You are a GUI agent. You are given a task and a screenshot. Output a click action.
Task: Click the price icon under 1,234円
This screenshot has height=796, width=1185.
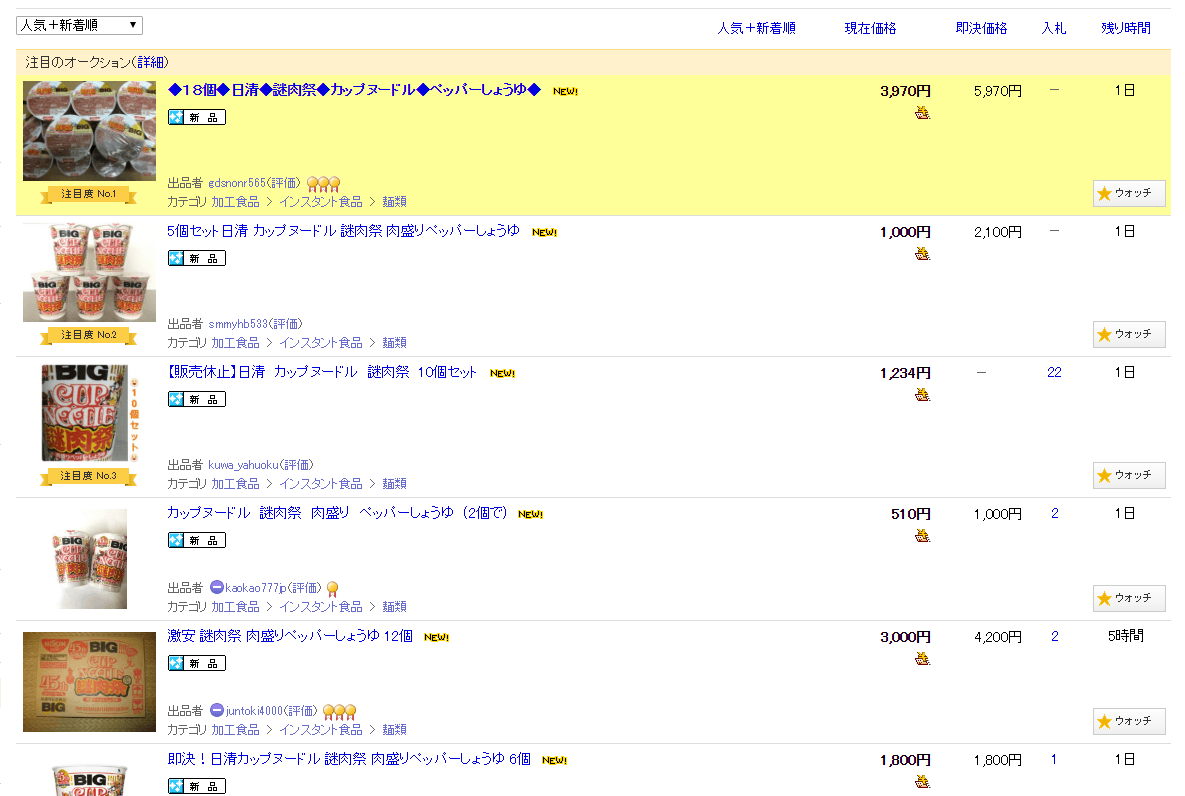click(922, 395)
